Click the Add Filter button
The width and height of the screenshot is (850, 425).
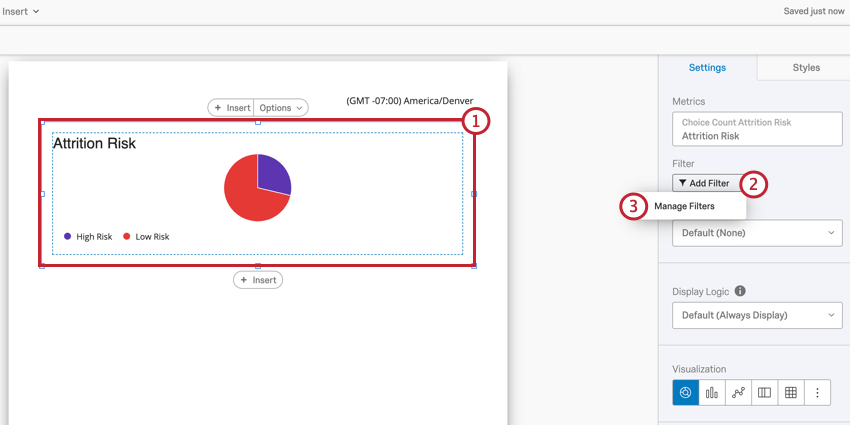pyautogui.click(x=705, y=183)
